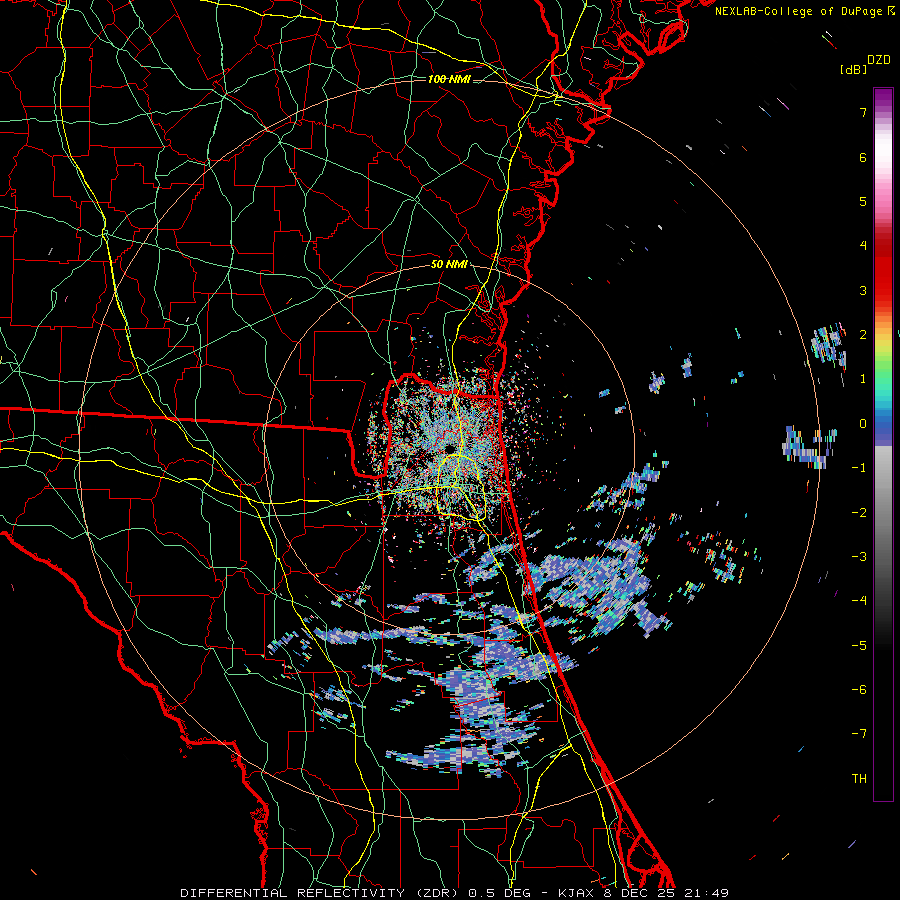Viewport: 900px width, 900px height.
Task: Click the '100 NMI' range ring label
Action: click(x=449, y=79)
